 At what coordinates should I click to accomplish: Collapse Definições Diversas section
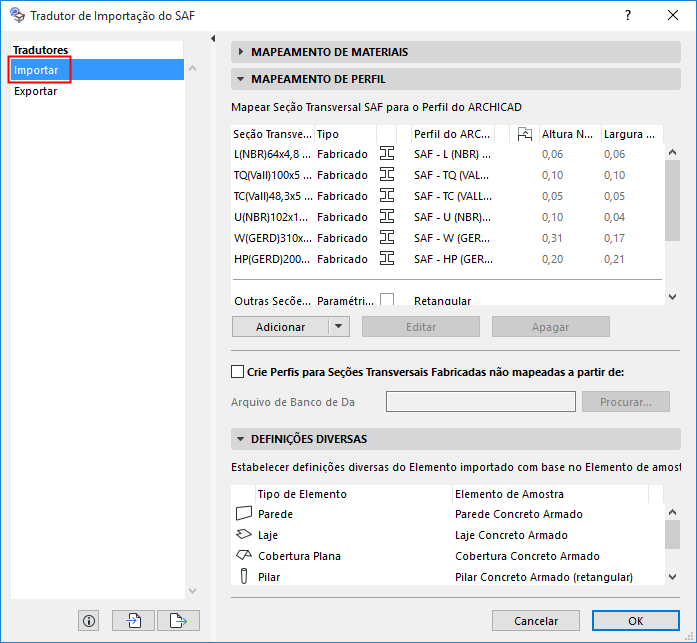240,439
